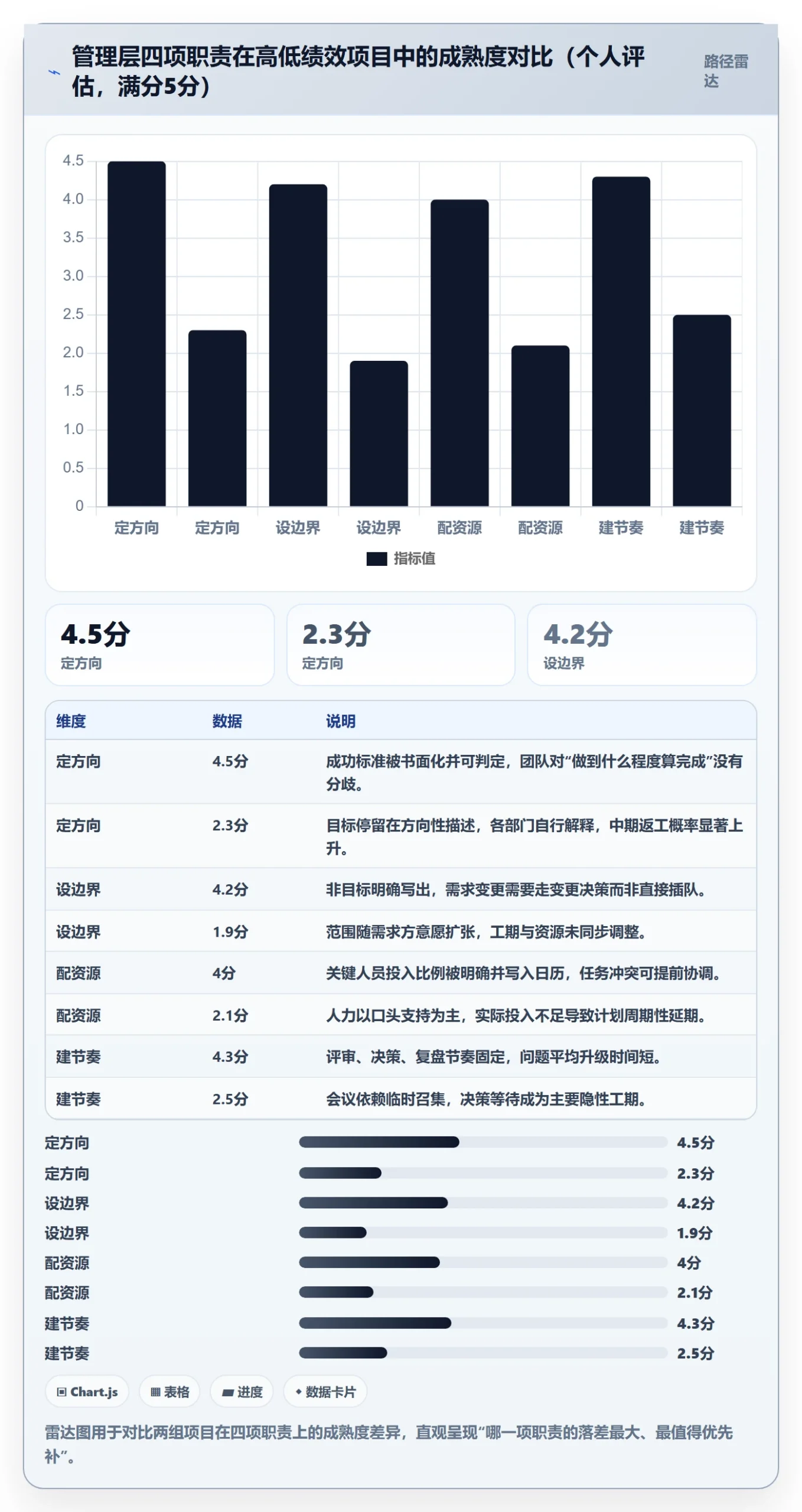Screen dimensions: 802x1512
Task: Click the Chart.js chip
Action: (x=87, y=1392)
